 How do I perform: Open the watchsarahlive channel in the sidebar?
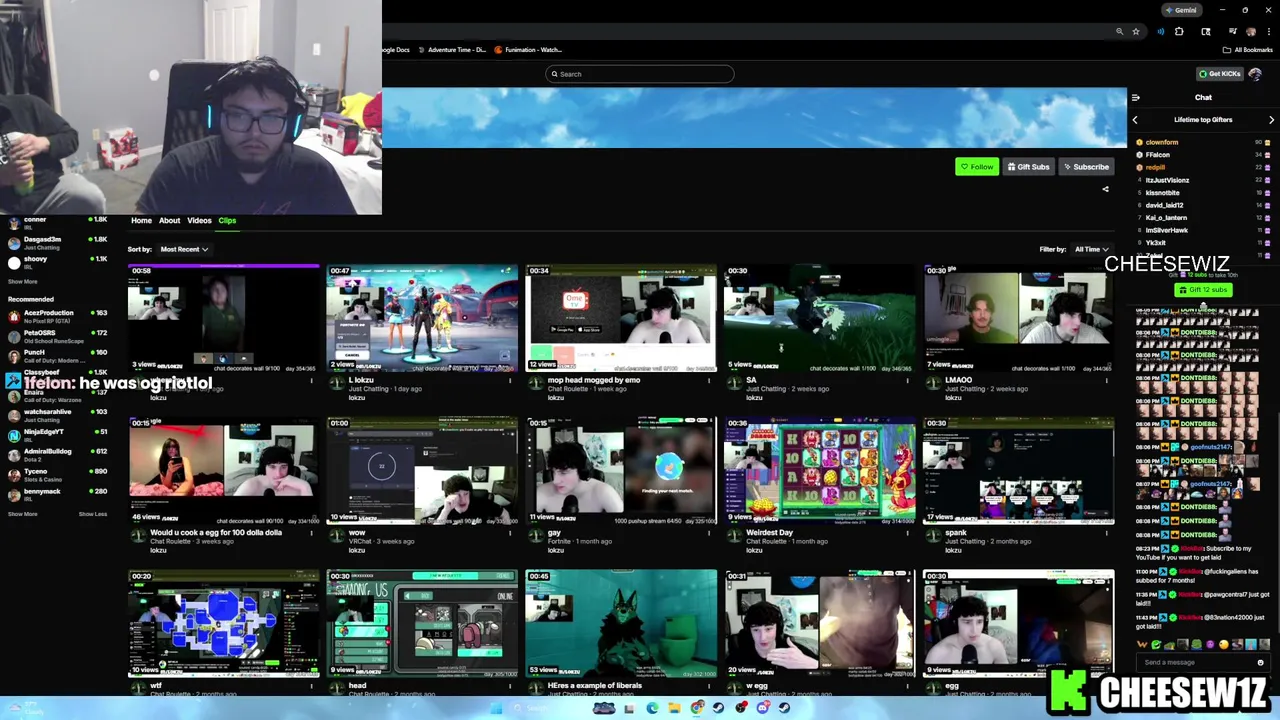57,415
